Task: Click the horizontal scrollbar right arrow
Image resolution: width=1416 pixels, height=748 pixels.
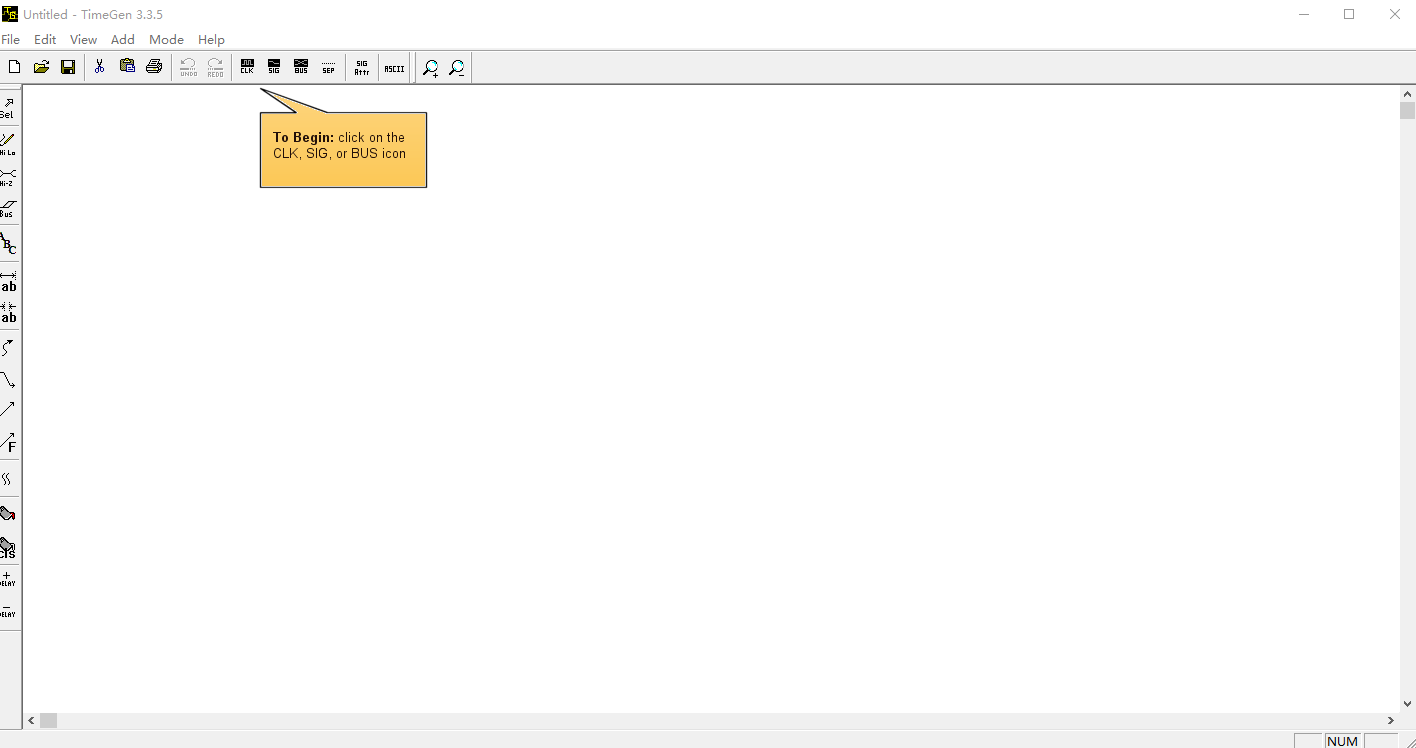Action: click(1390, 720)
